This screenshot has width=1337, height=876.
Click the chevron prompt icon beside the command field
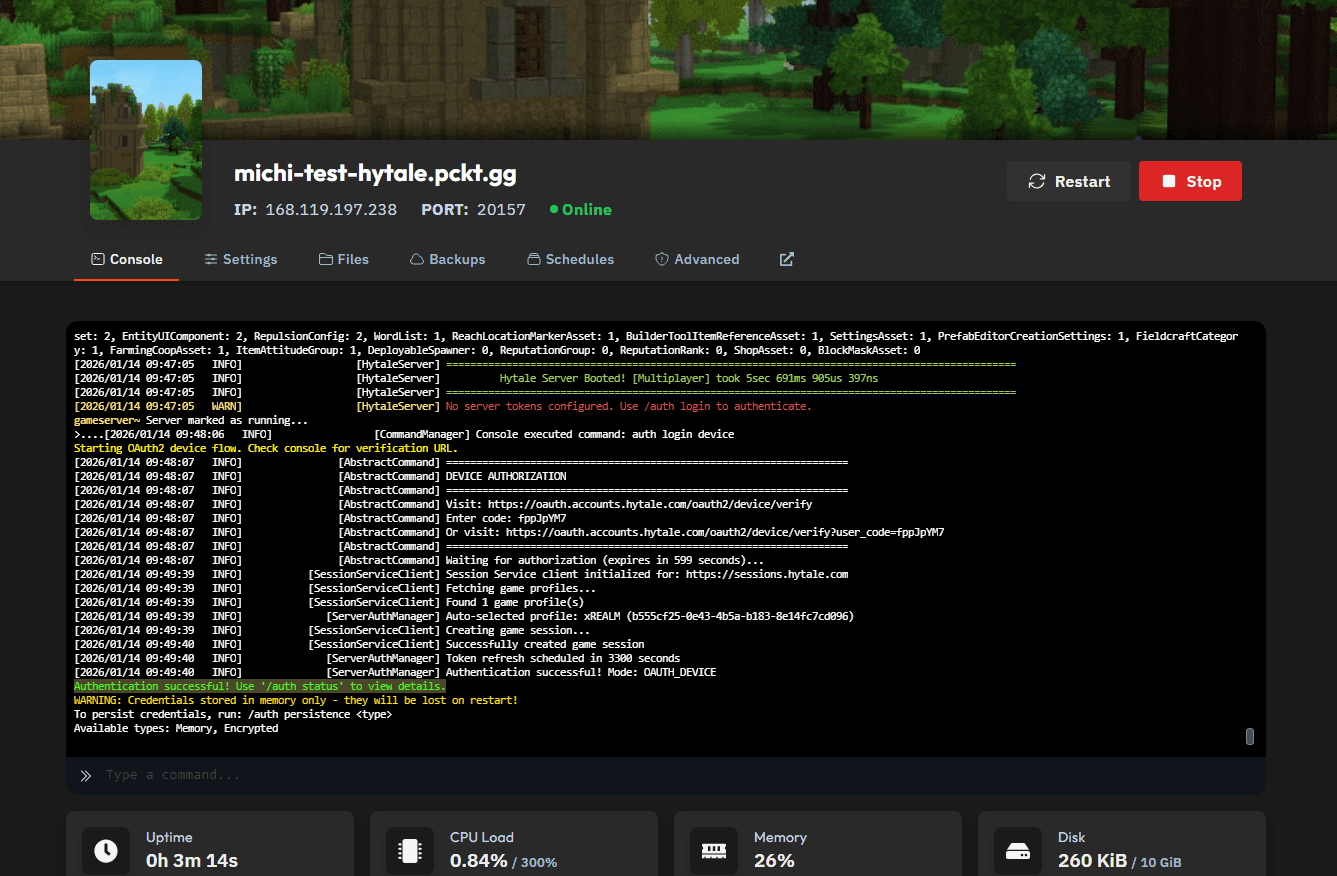pyautogui.click(x=86, y=775)
